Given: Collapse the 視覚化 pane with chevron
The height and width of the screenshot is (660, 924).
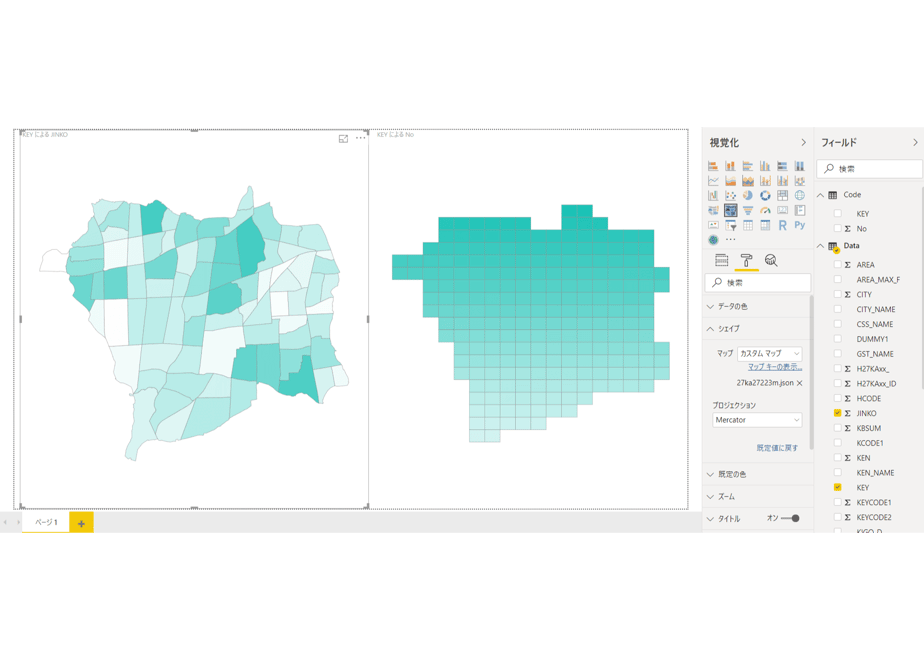Looking at the screenshot, I should (x=803, y=143).
